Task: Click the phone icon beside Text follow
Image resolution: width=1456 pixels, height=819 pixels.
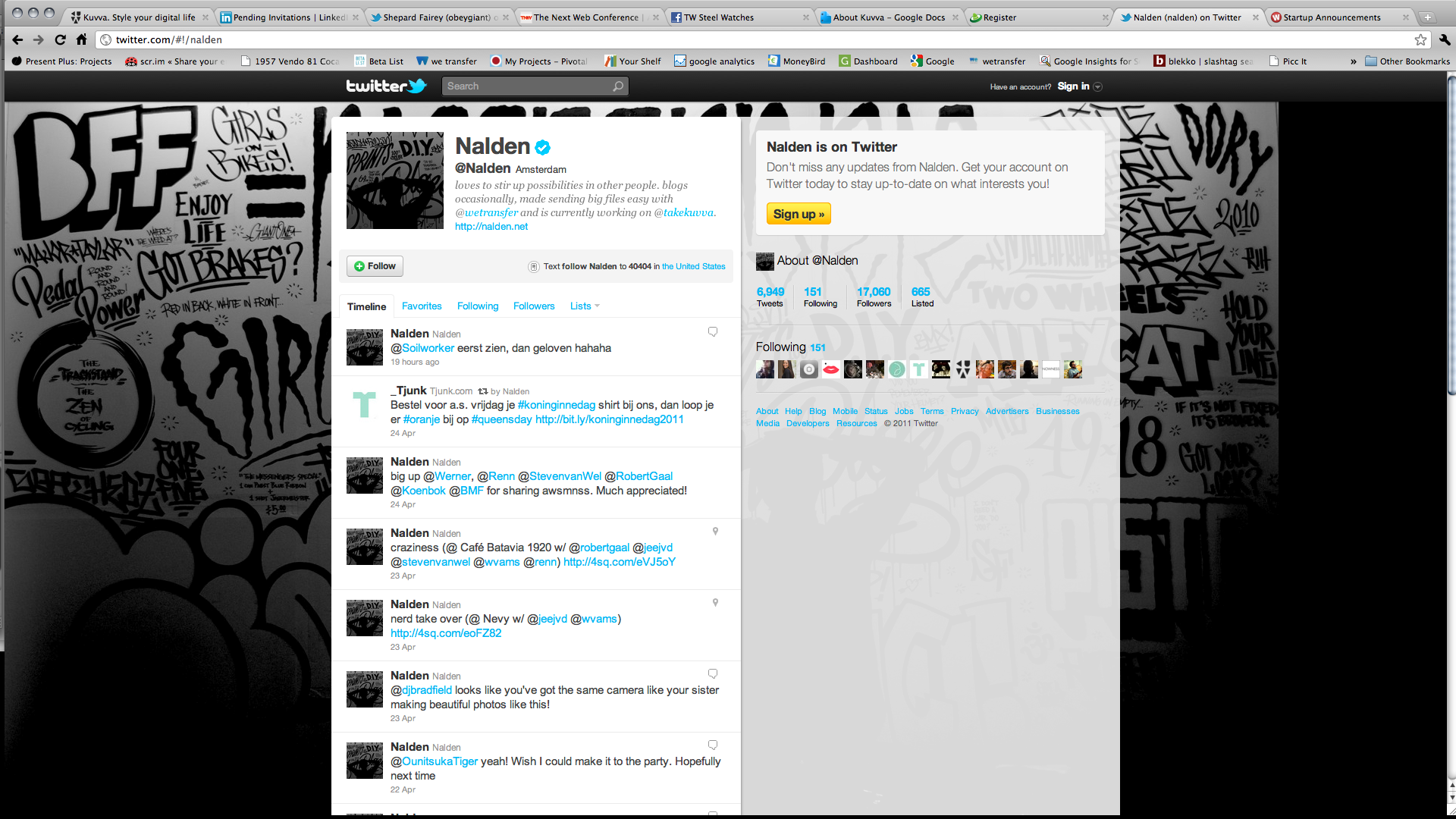Action: (533, 267)
